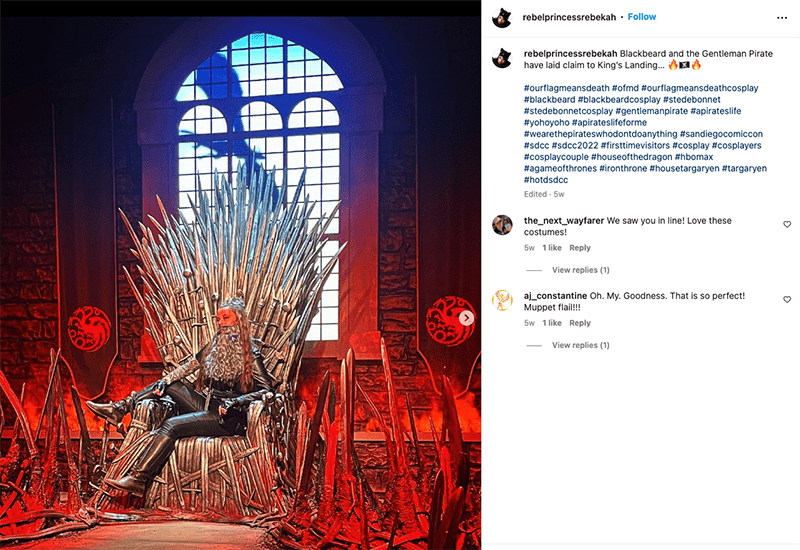Expand replies under the_next_wayfarer's comment

(x=580, y=270)
